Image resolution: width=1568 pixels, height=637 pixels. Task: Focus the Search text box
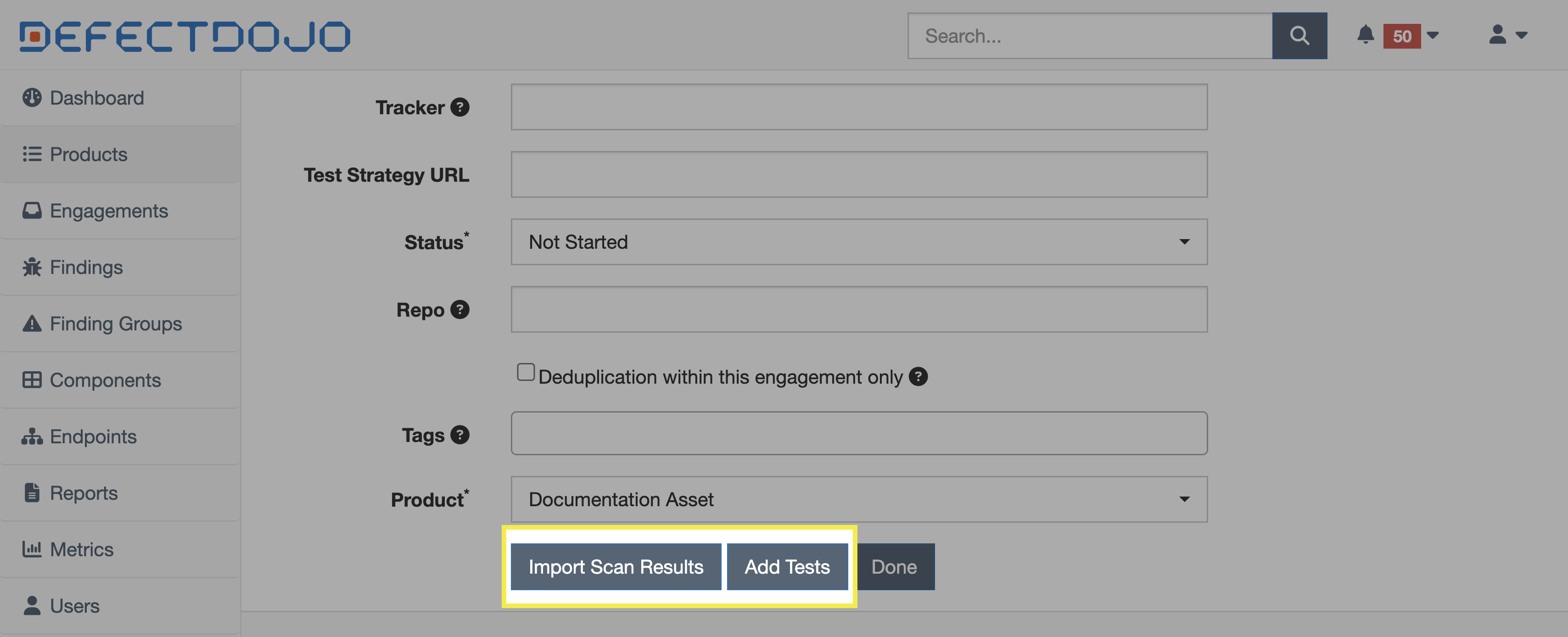tap(1090, 36)
